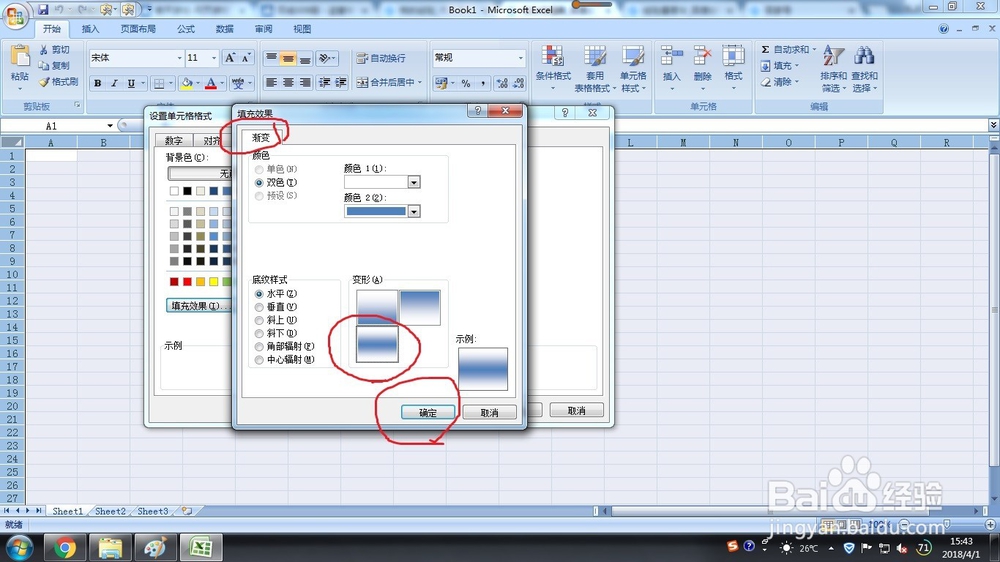Pick the black color swatch in top row

187,191
